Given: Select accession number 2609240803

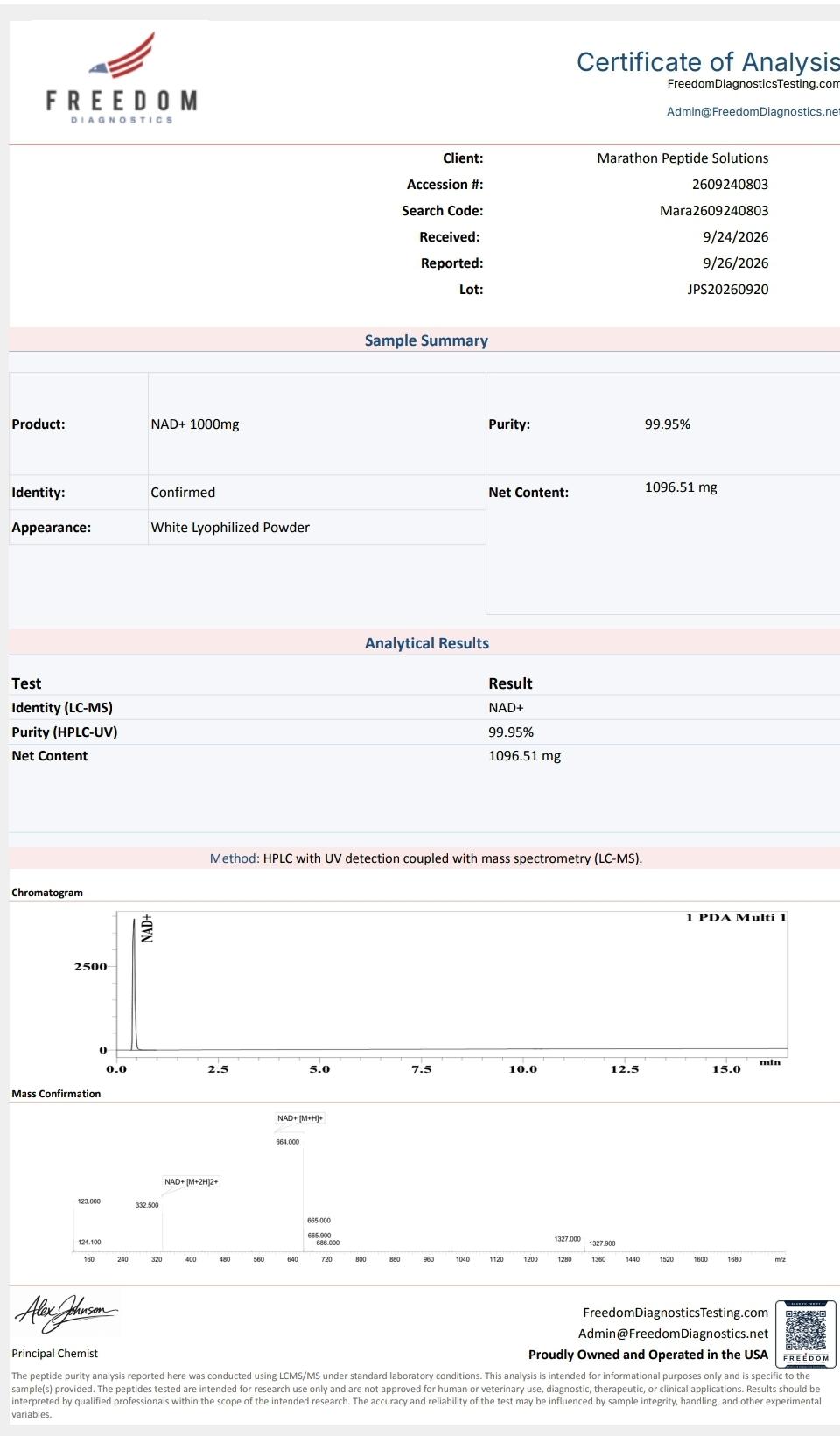Looking at the screenshot, I should coord(730,185).
